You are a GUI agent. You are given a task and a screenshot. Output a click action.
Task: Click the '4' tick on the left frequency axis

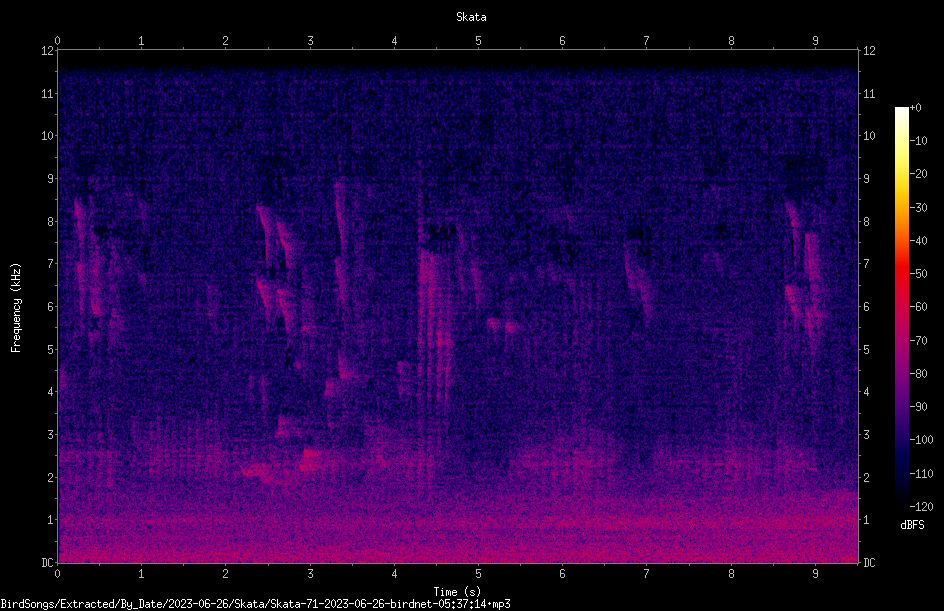click(50, 392)
